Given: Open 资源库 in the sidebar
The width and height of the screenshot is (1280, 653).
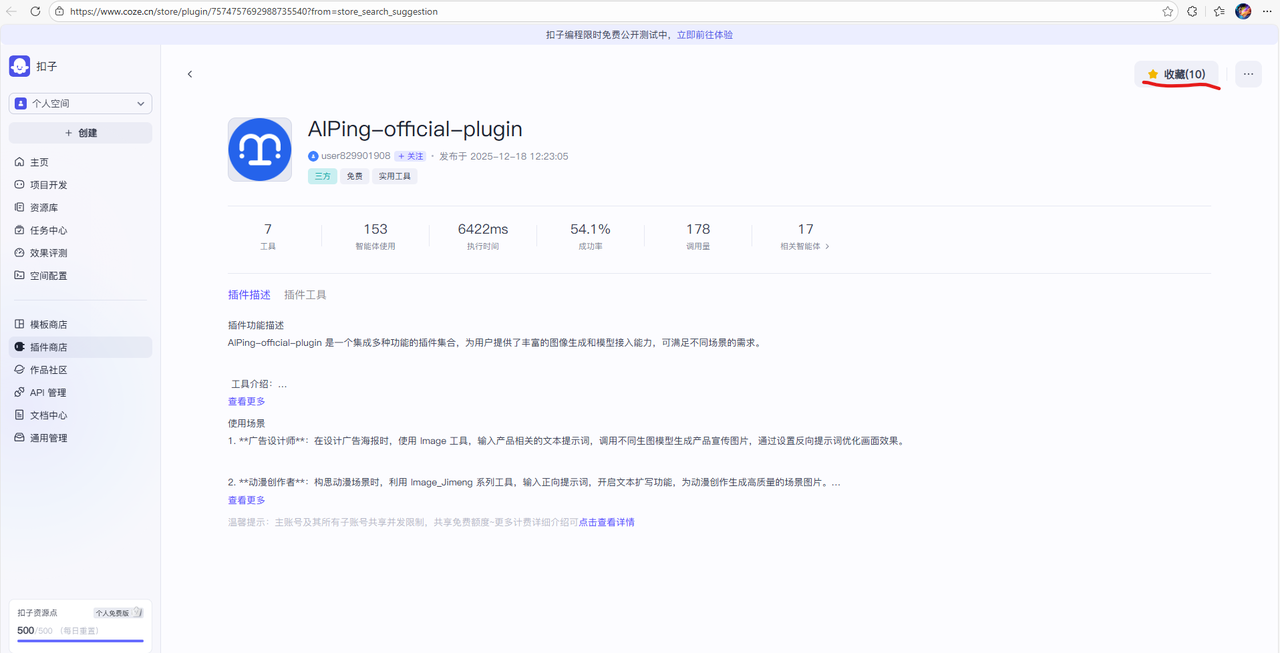Looking at the screenshot, I should pyautogui.click(x=80, y=207).
